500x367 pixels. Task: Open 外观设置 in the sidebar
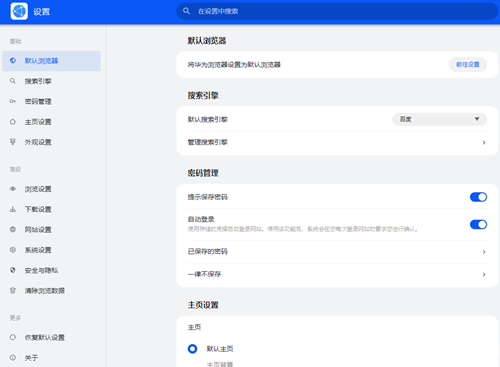(x=51, y=142)
